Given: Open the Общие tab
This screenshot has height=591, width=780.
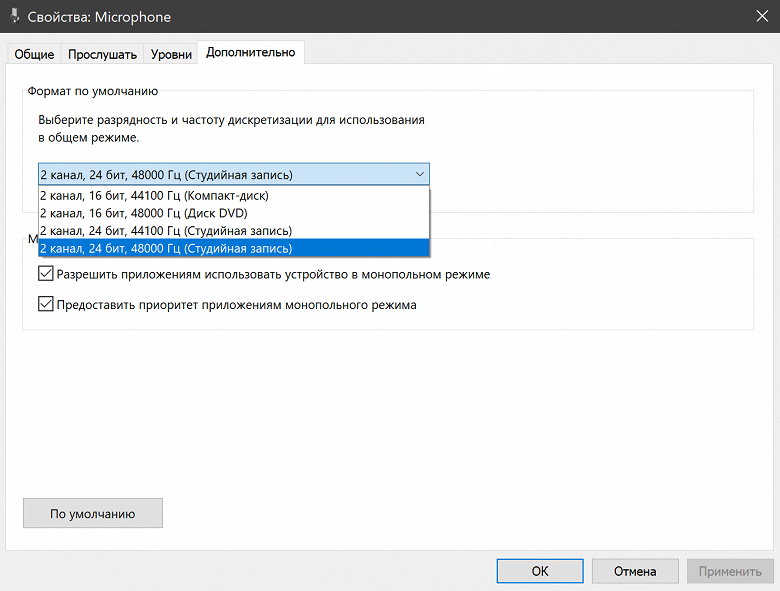Looking at the screenshot, I should 34,54.
